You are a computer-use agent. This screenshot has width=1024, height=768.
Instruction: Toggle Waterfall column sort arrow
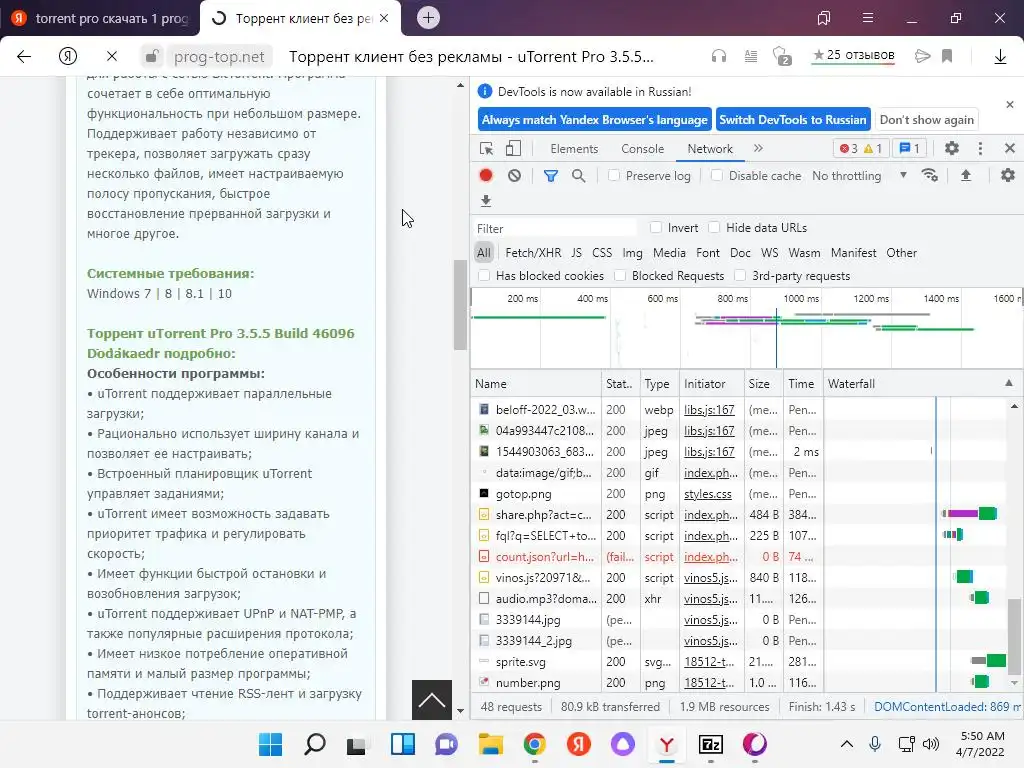[1009, 383]
